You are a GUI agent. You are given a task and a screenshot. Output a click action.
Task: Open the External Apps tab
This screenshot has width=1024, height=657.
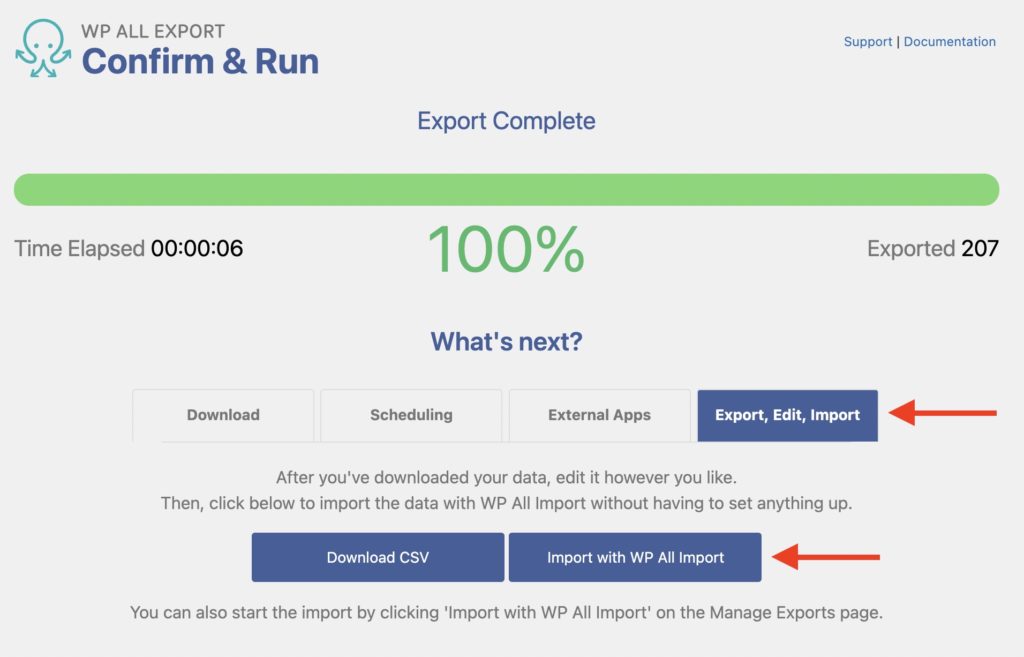[599, 415]
